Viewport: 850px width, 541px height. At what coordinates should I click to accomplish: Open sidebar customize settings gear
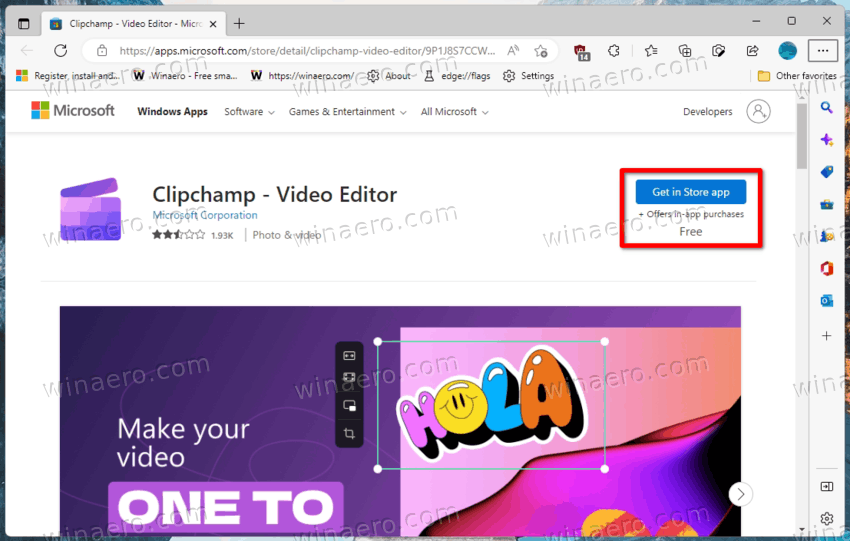click(826, 519)
